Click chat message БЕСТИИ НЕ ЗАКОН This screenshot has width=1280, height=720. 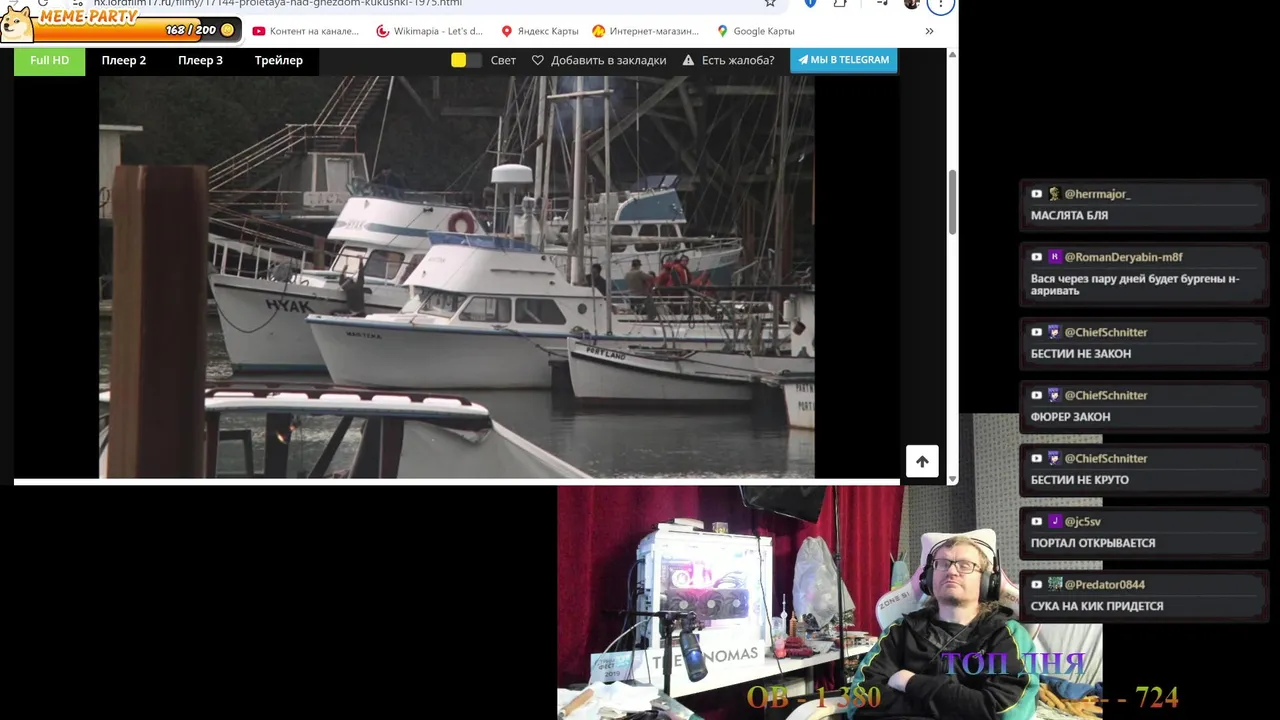tap(1081, 354)
